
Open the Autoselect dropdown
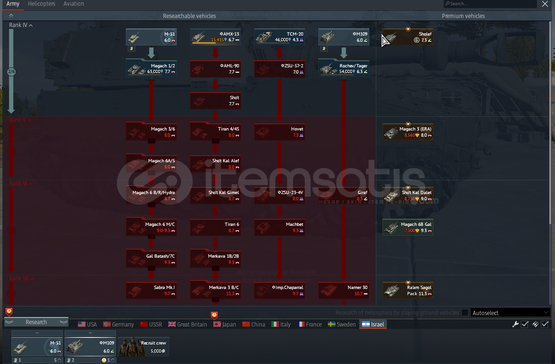click(510, 313)
